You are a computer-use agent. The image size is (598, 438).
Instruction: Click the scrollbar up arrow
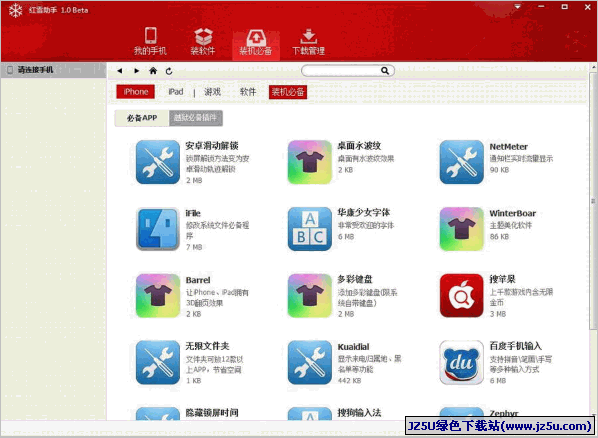pos(593,67)
